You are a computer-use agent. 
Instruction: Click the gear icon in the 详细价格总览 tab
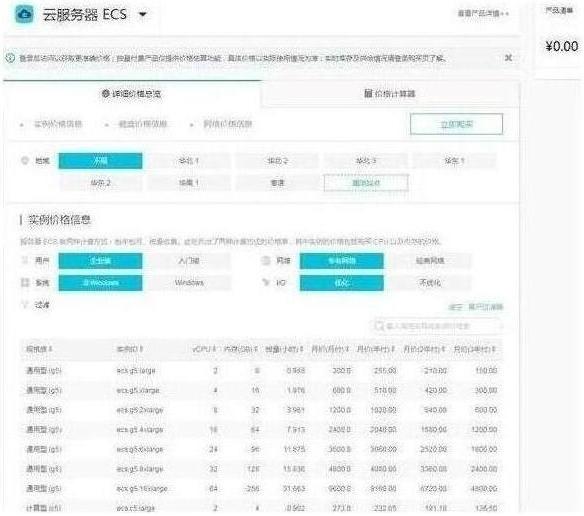105,93
